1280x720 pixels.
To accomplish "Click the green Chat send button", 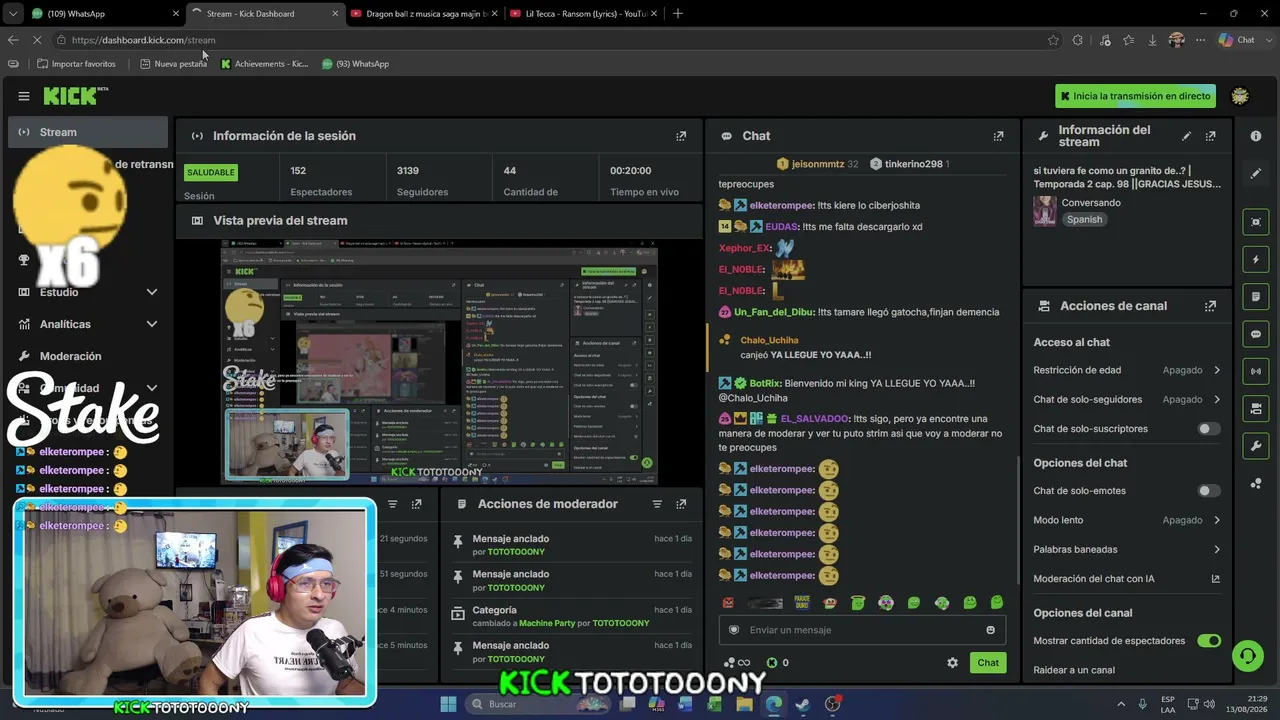I will (x=988, y=663).
